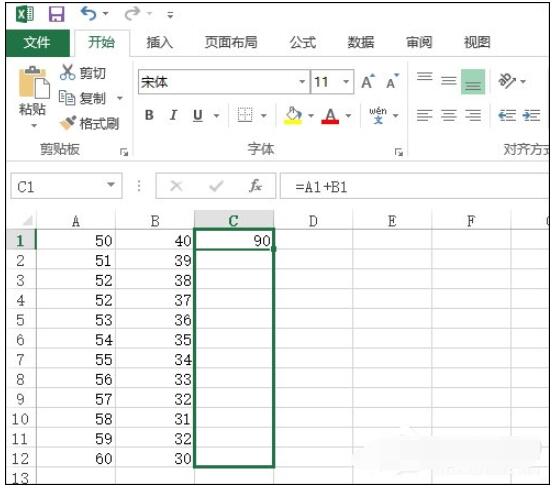Image resolution: width=553 pixels, height=488 pixels.
Task: Increase indent icon
Action: pos(531,115)
